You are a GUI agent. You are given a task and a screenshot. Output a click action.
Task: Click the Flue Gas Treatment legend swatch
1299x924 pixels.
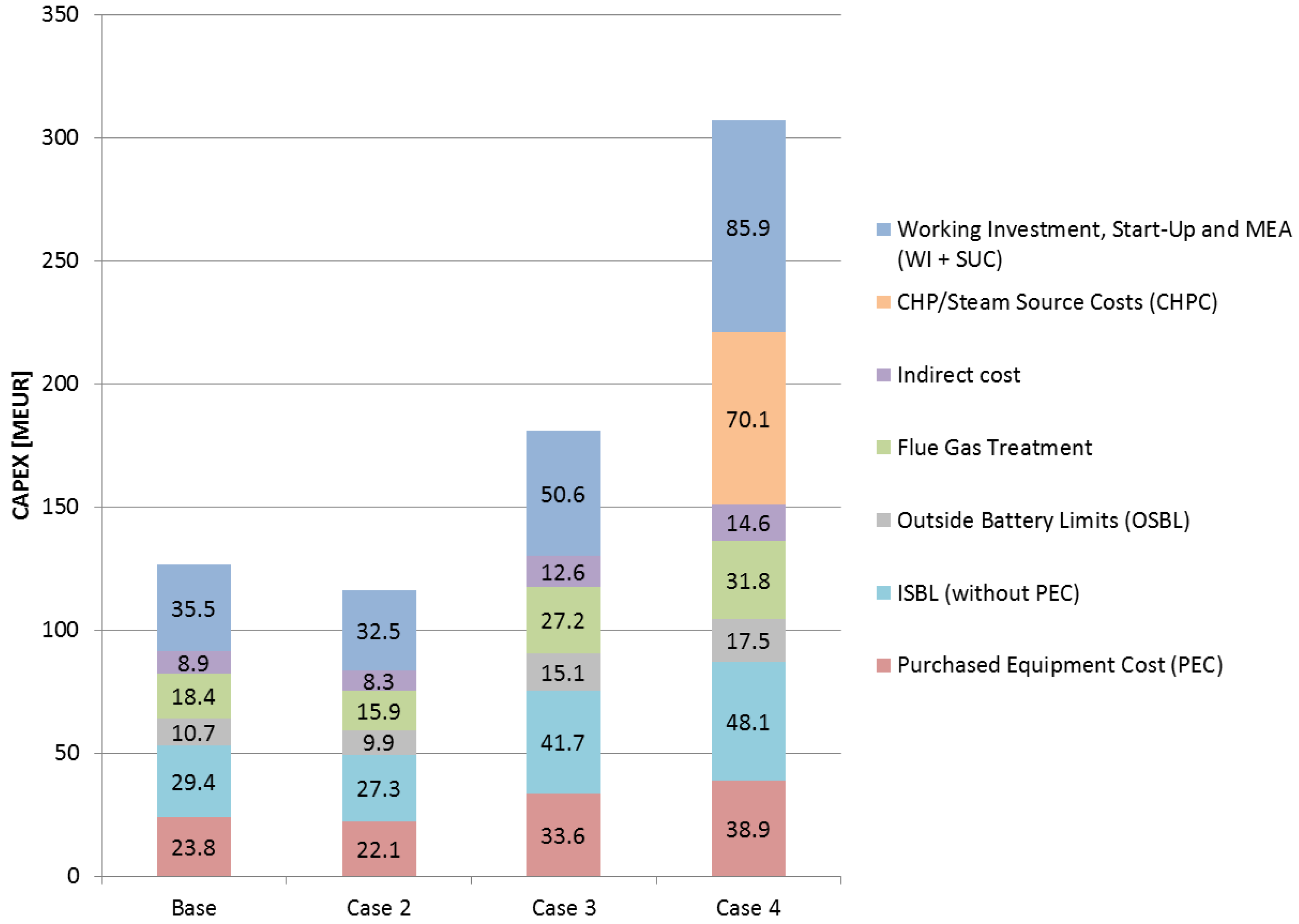tap(883, 448)
